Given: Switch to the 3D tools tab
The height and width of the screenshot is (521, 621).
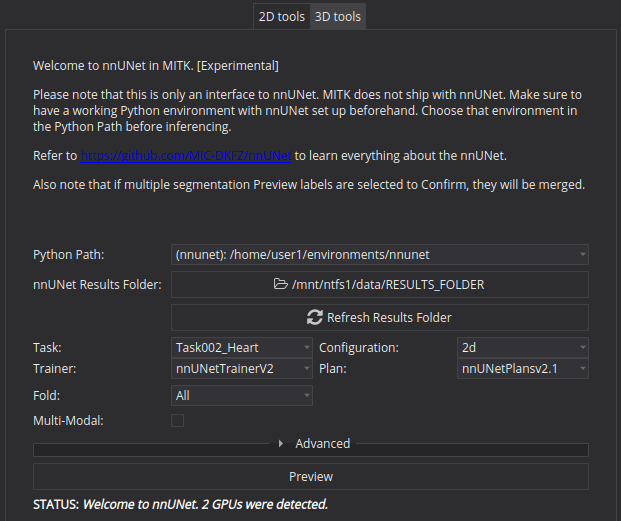Looking at the screenshot, I should pos(338,17).
